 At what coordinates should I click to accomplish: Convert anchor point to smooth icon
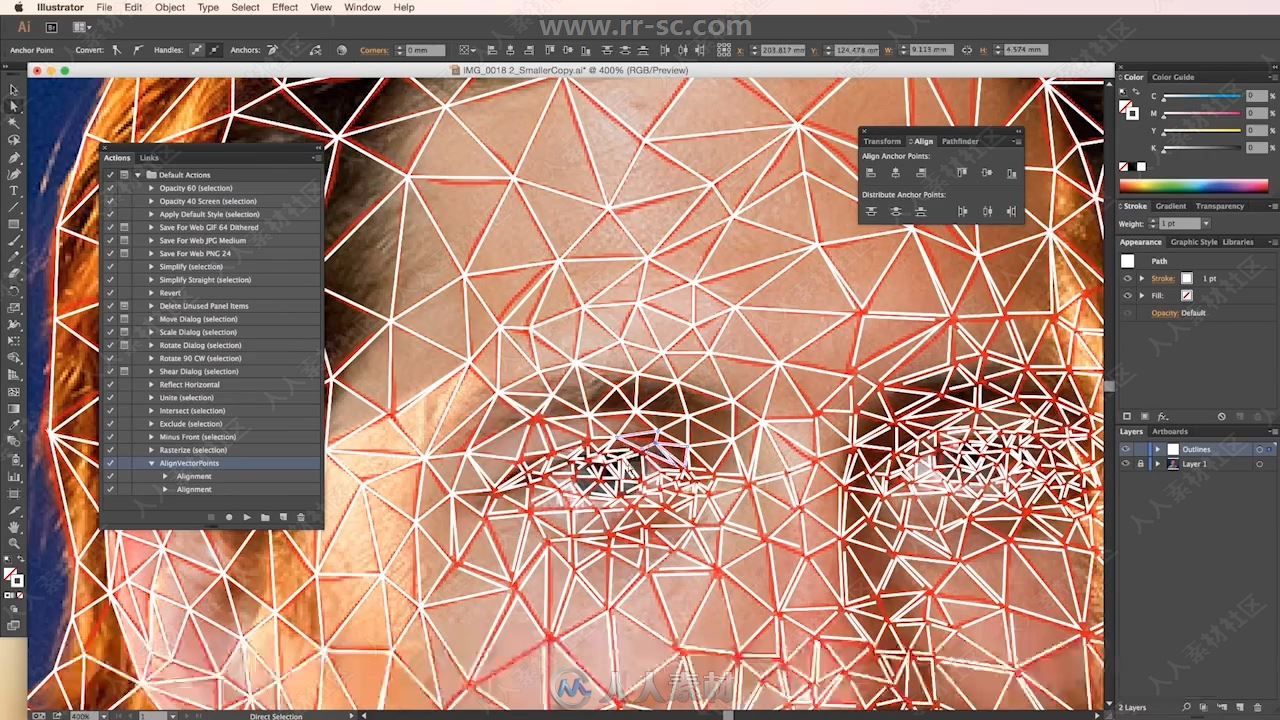138,50
